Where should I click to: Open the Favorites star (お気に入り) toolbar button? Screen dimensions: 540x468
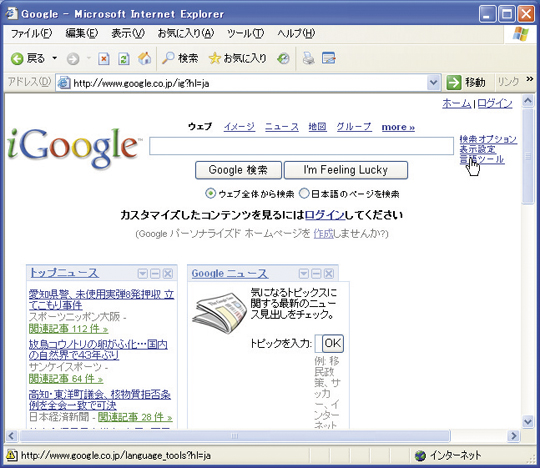pyautogui.click(x=238, y=58)
